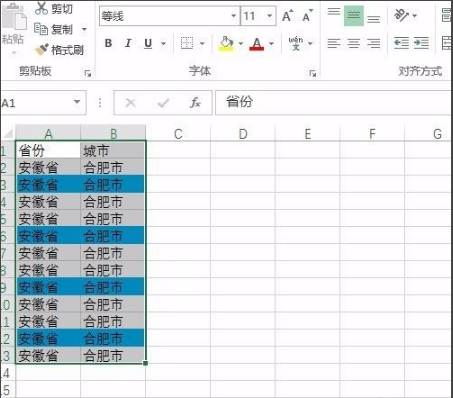Select the Format Painter (格式刷) tool
The image size is (453, 398).
[59, 50]
